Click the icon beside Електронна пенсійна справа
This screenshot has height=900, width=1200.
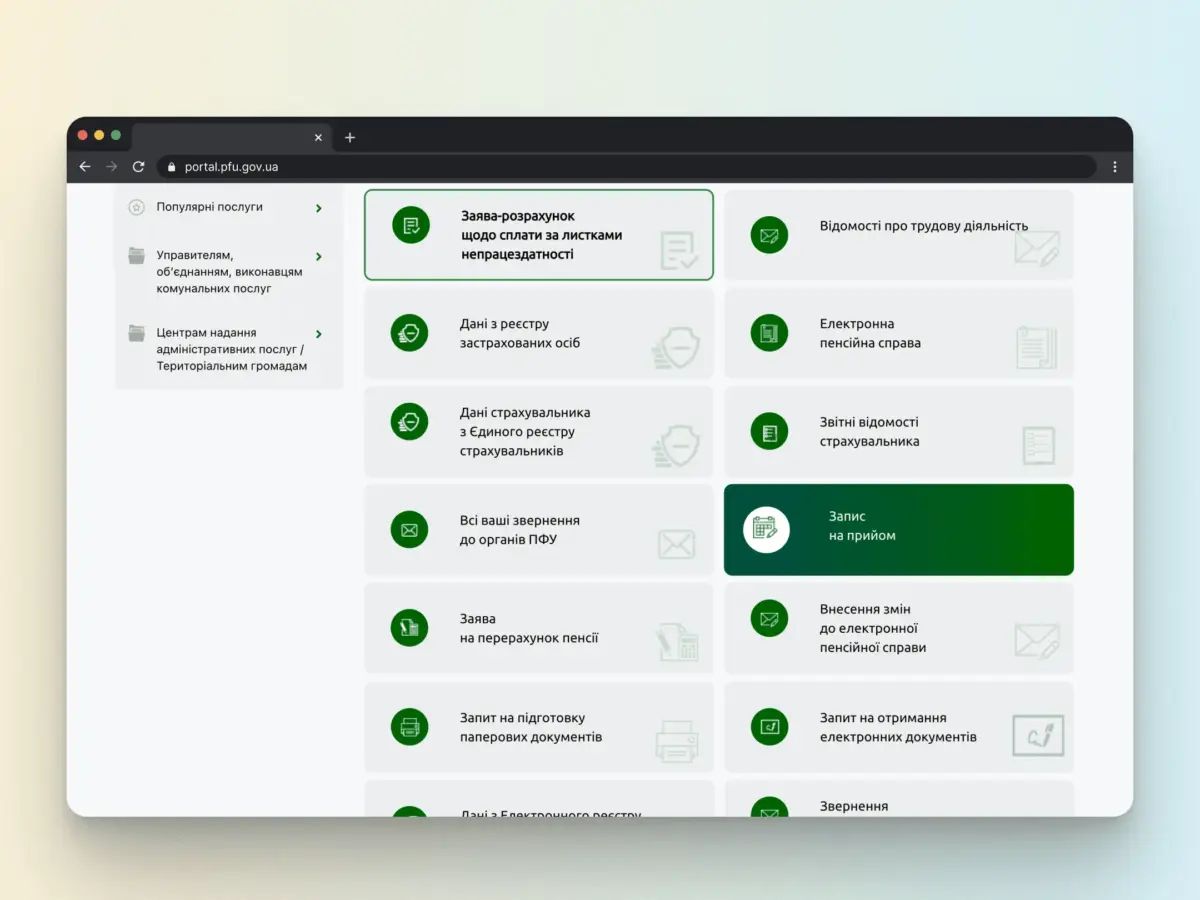(x=769, y=333)
